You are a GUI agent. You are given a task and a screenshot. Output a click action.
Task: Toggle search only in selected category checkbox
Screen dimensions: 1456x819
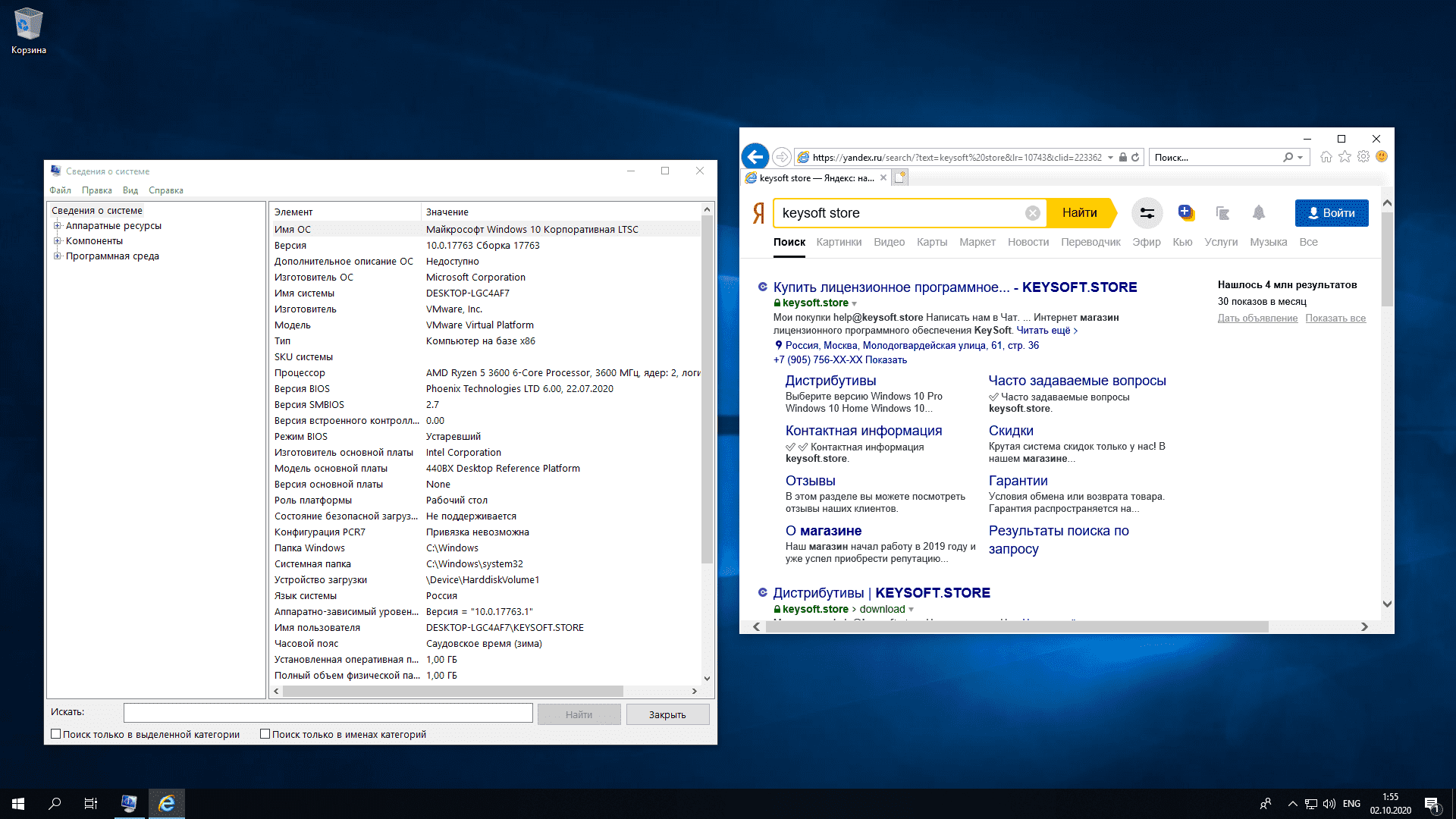click(x=56, y=734)
